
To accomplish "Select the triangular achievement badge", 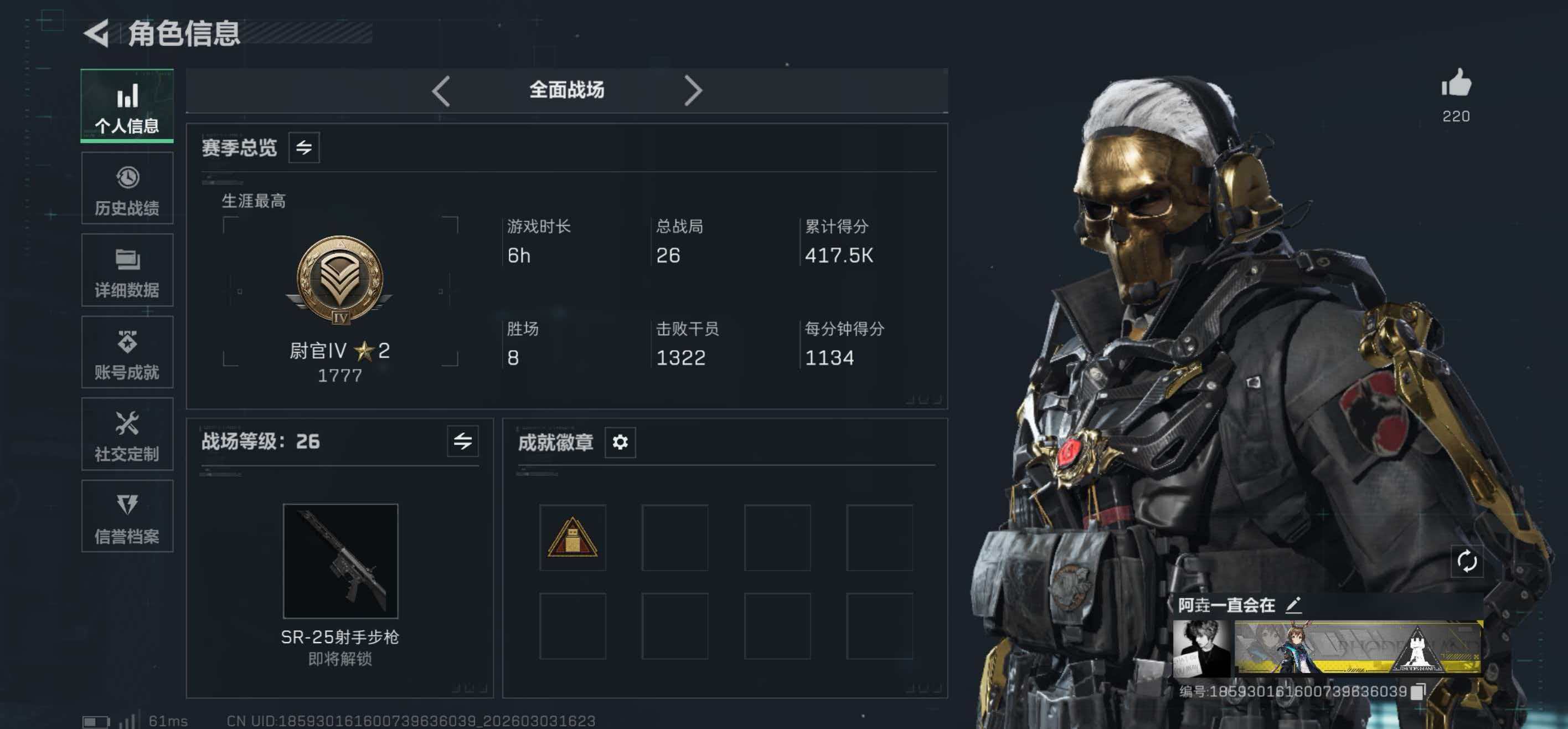I will point(572,537).
